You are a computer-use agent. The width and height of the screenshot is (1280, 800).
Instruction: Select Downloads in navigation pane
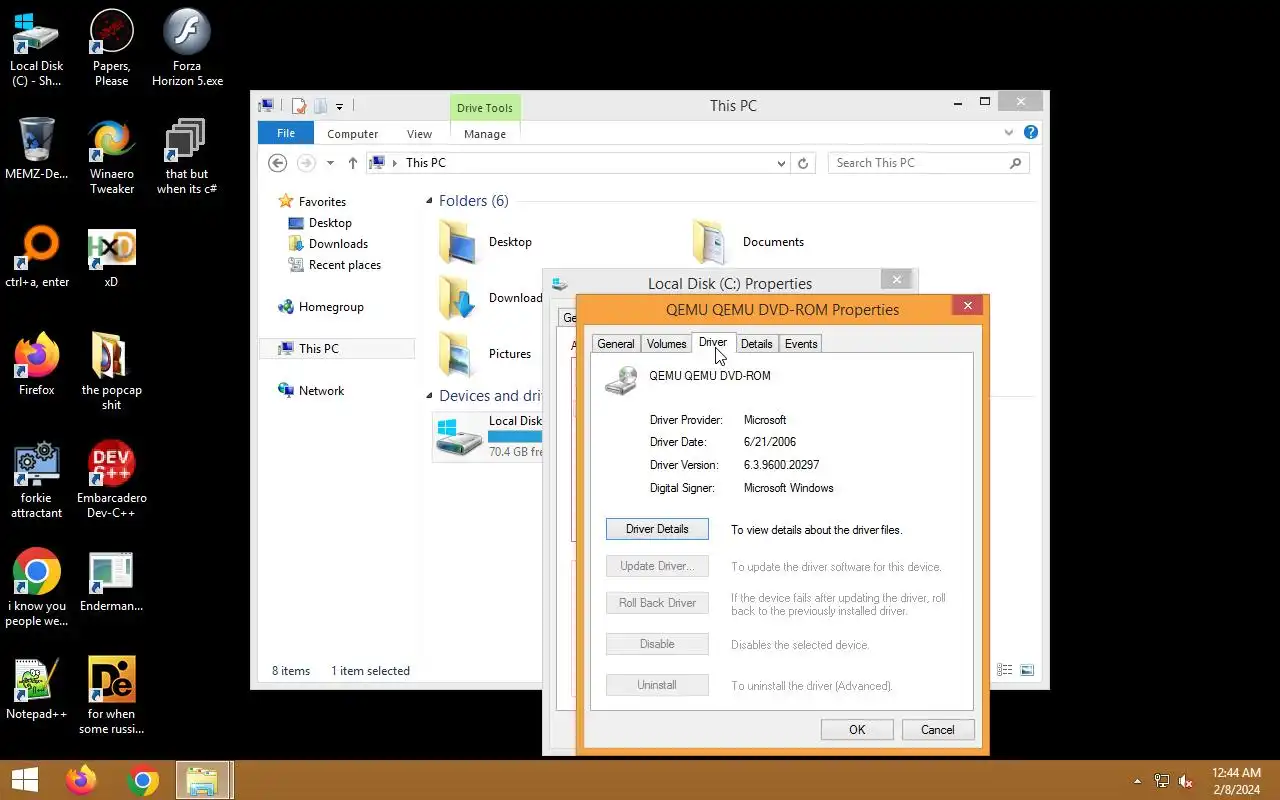pos(338,244)
